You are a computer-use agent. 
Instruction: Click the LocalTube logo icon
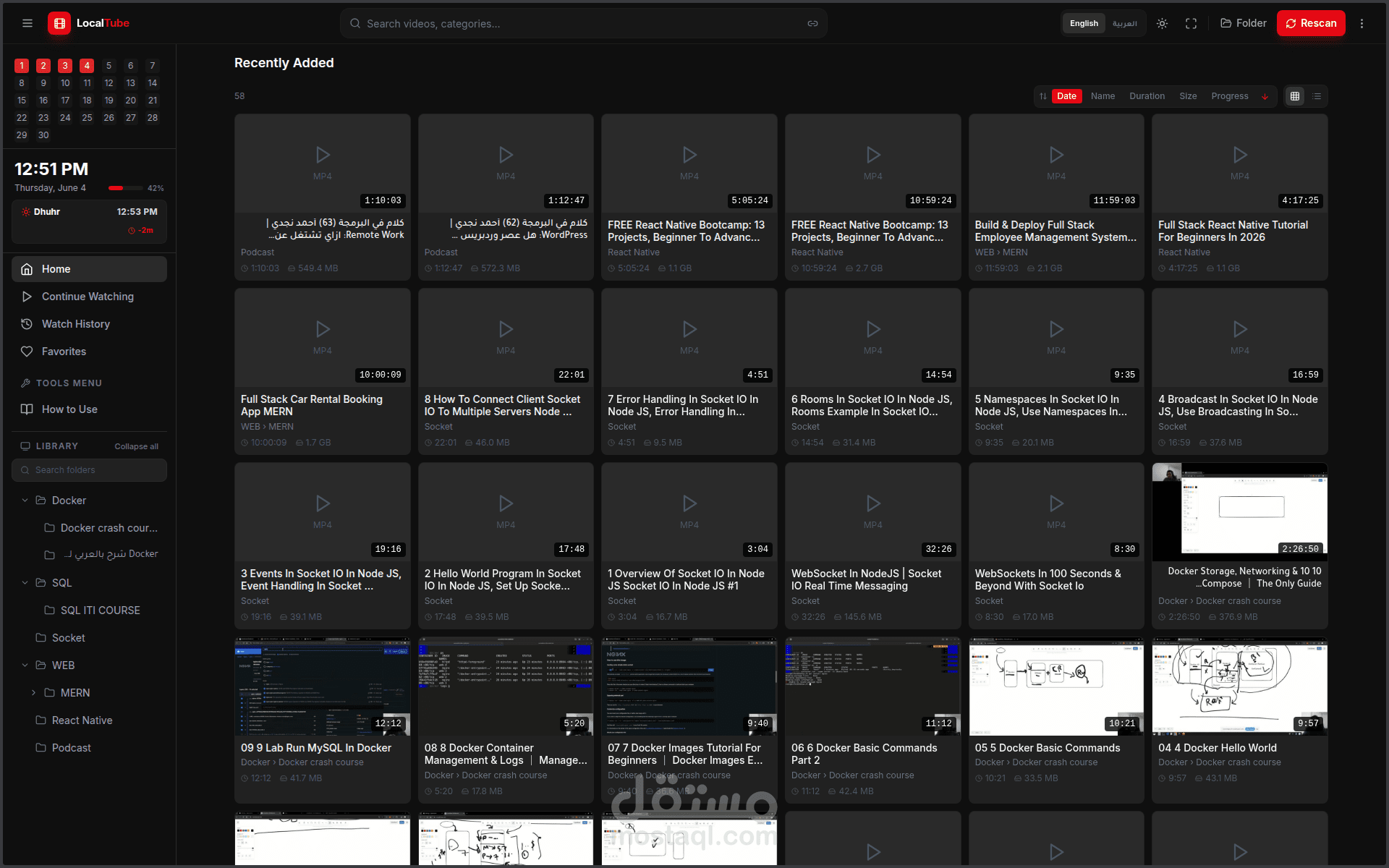point(59,23)
